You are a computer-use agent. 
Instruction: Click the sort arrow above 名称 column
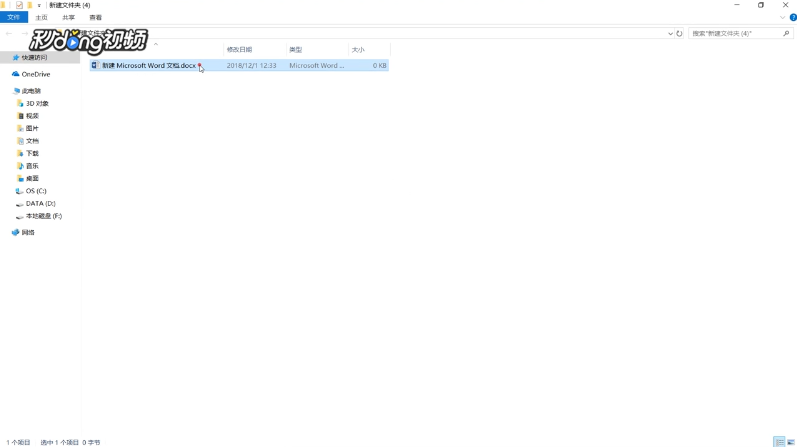pyautogui.click(x=156, y=44)
